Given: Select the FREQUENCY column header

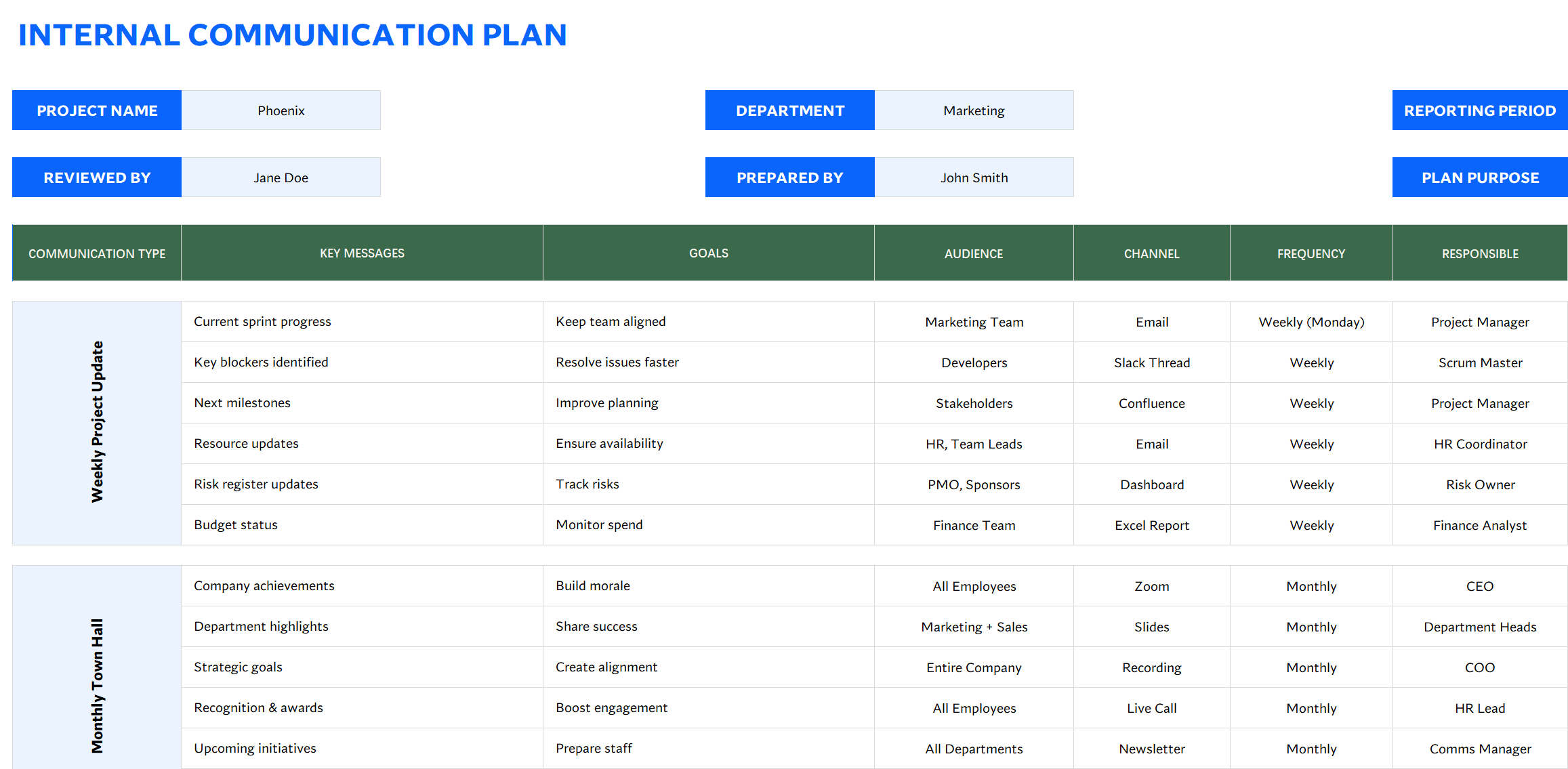Looking at the screenshot, I should [1311, 253].
